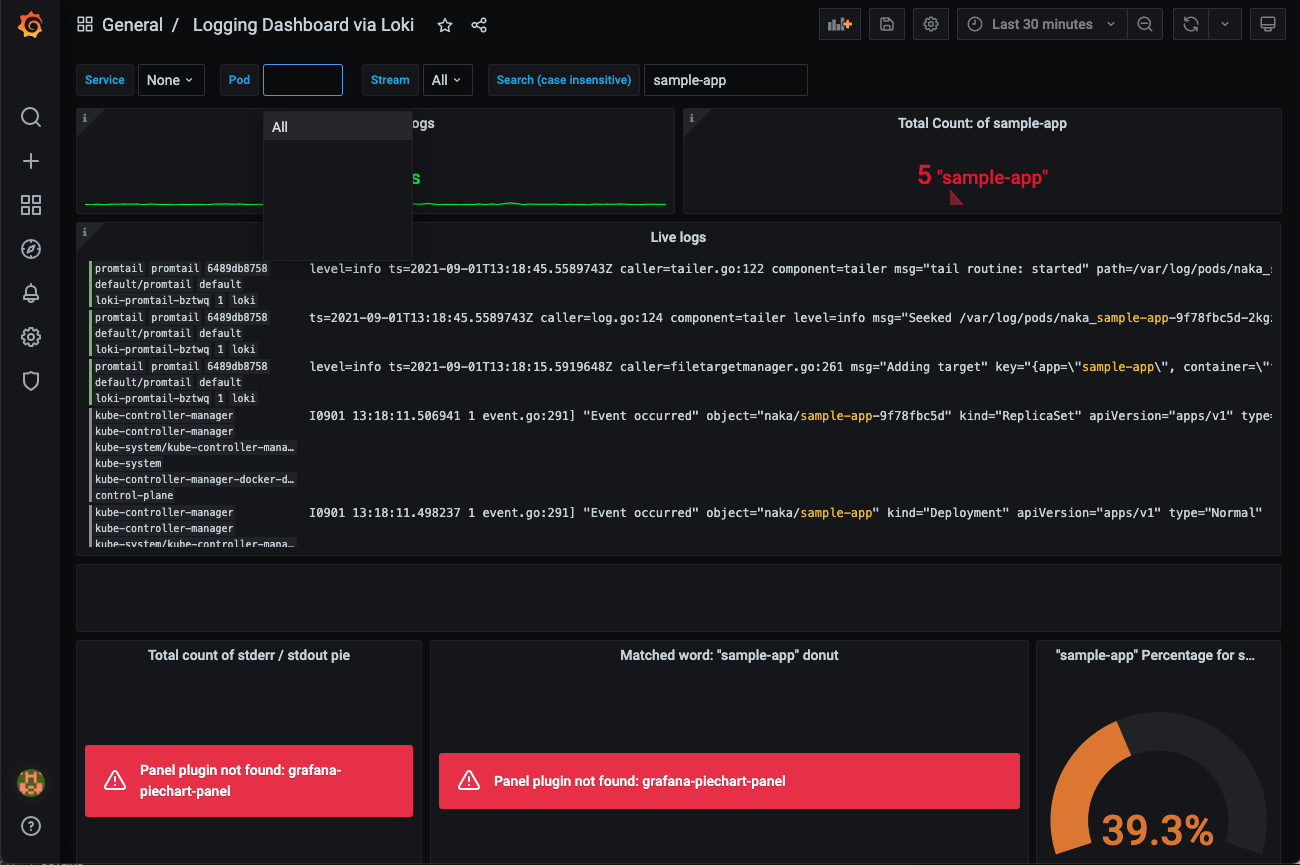1300x865 pixels.
Task: Add a new panel to dashboard
Action: 840,24
